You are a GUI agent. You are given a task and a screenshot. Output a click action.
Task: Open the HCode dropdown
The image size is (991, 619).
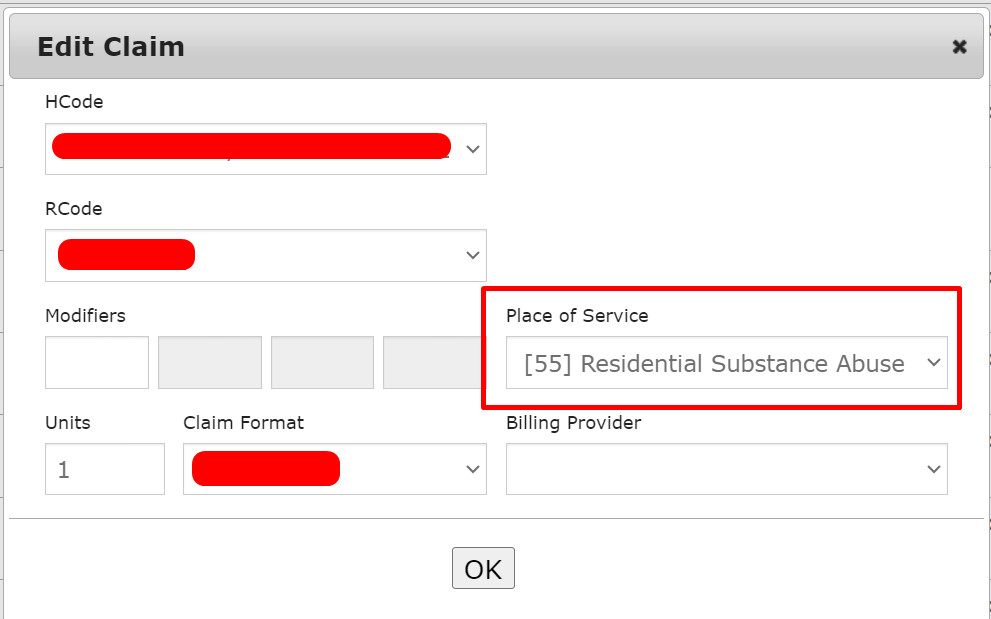click(x=265, y=149)
